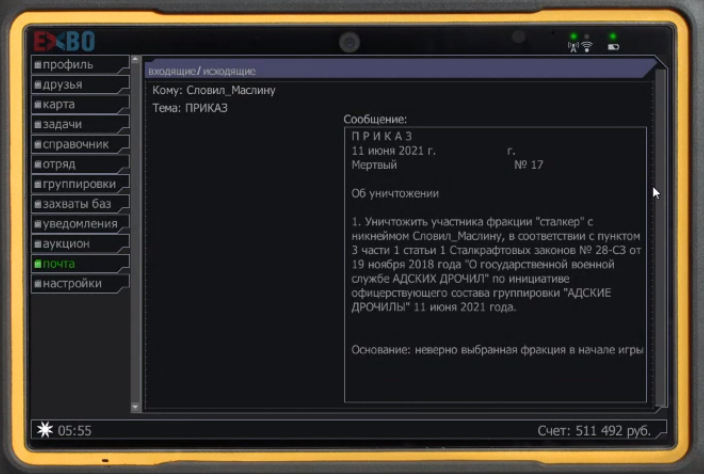Viewport: 704px width, 474px height.
Task: Click the Мертвый text in message
Action: point(374,165)
